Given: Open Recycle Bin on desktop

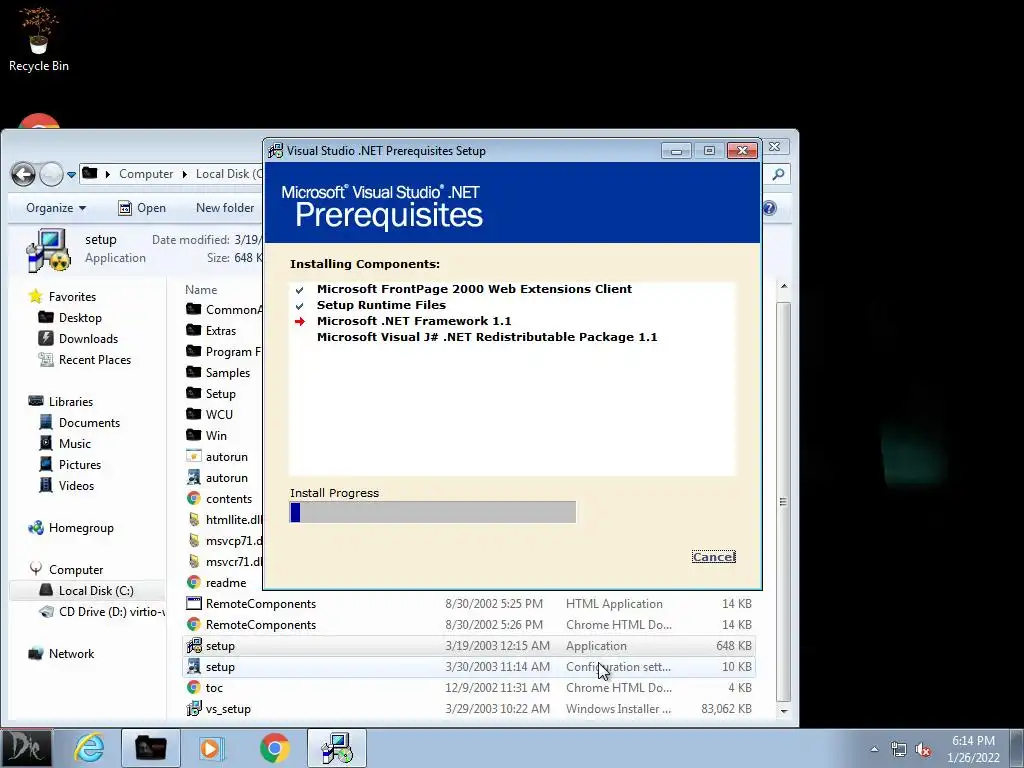Looking at the screenshot, I should [39, 39].
